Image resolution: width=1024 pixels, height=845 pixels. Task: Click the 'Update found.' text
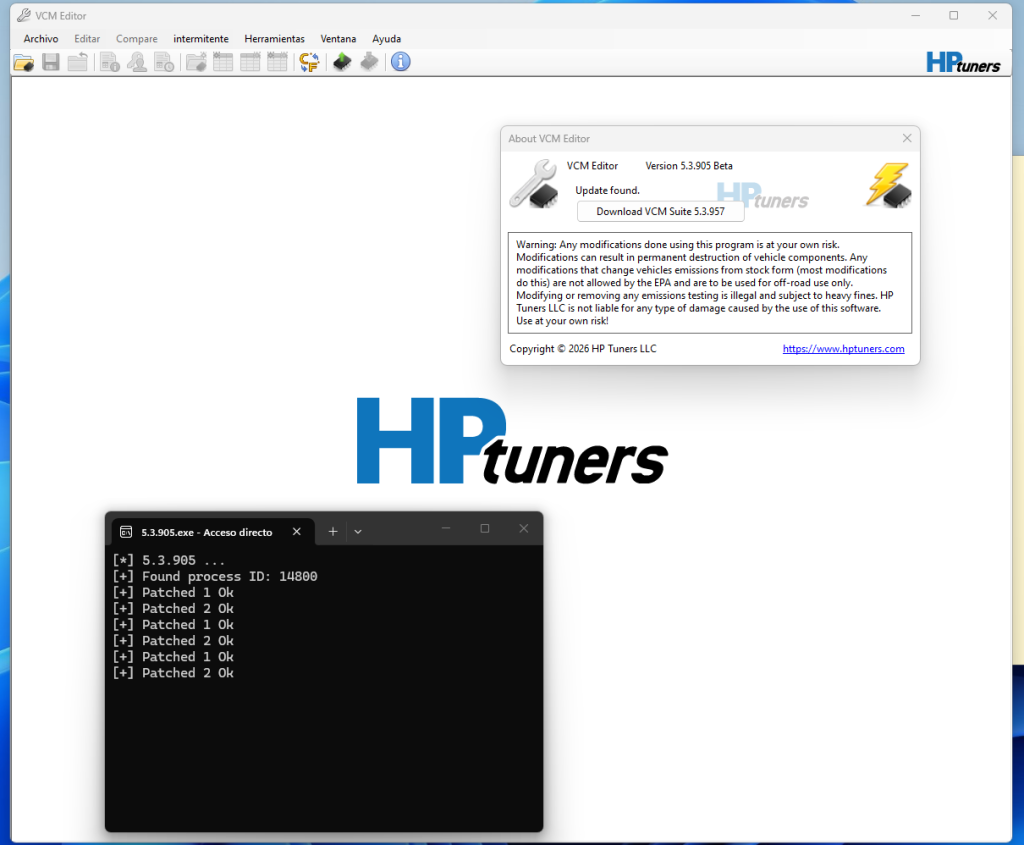click(607, 191)
